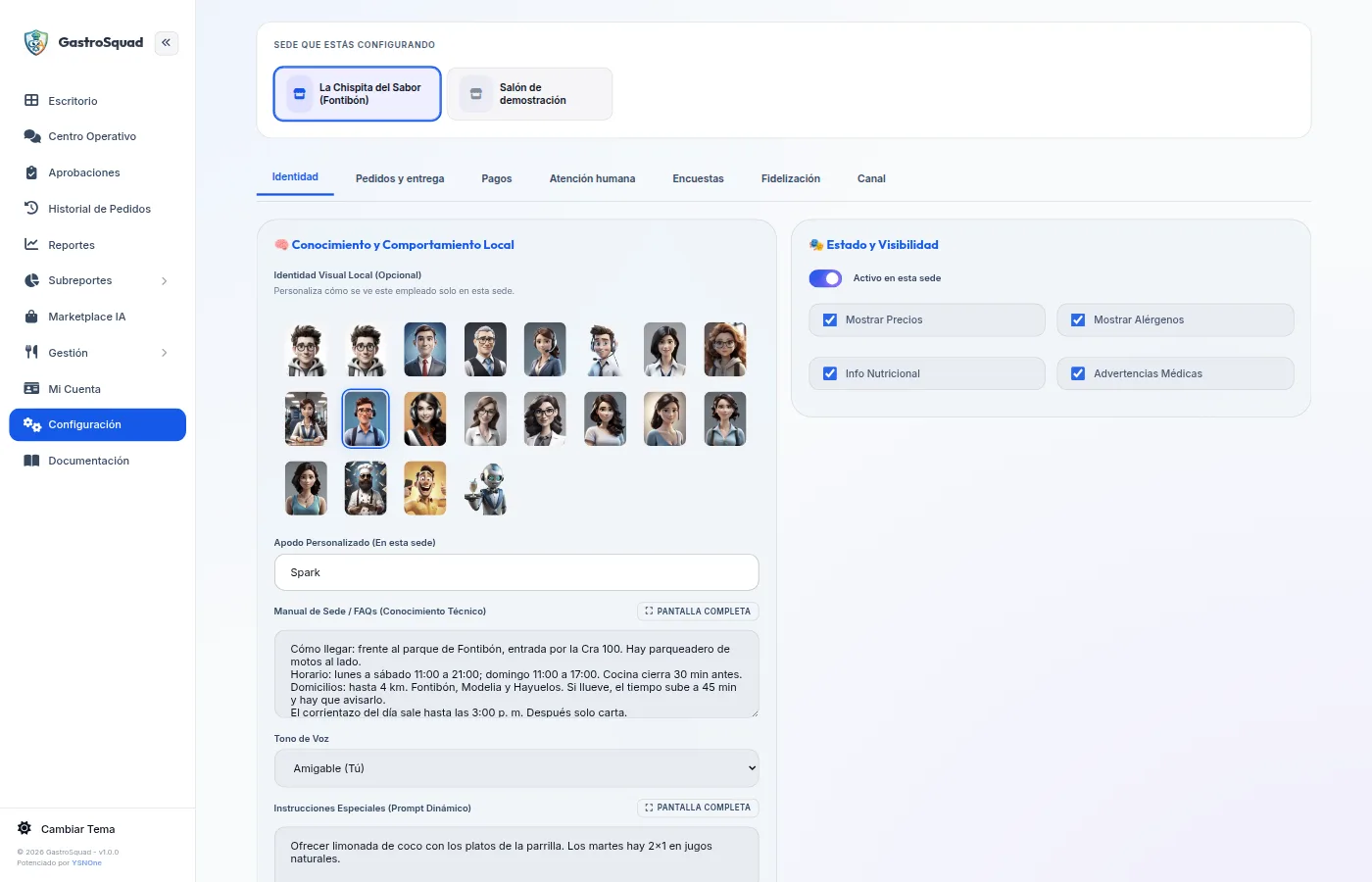
Task: Expand the Subreportes submenu chevron
Action: coord(164,281)
